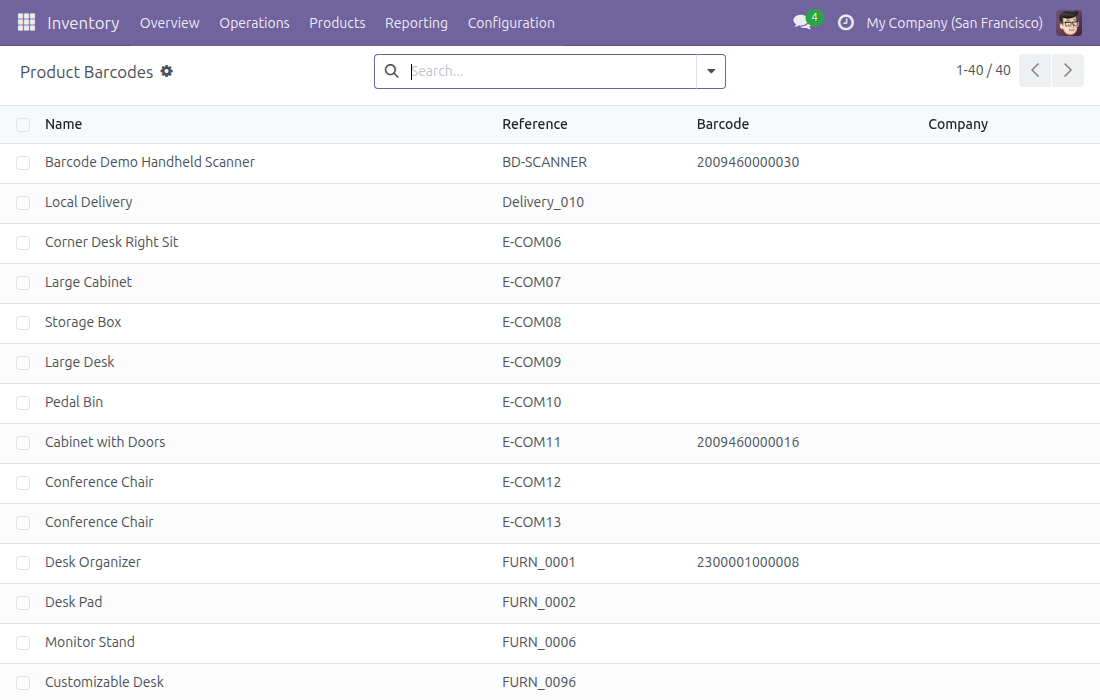
Task: Select the E-COM13 Conference Chair checkbox
Action: [x=23, y=523]
